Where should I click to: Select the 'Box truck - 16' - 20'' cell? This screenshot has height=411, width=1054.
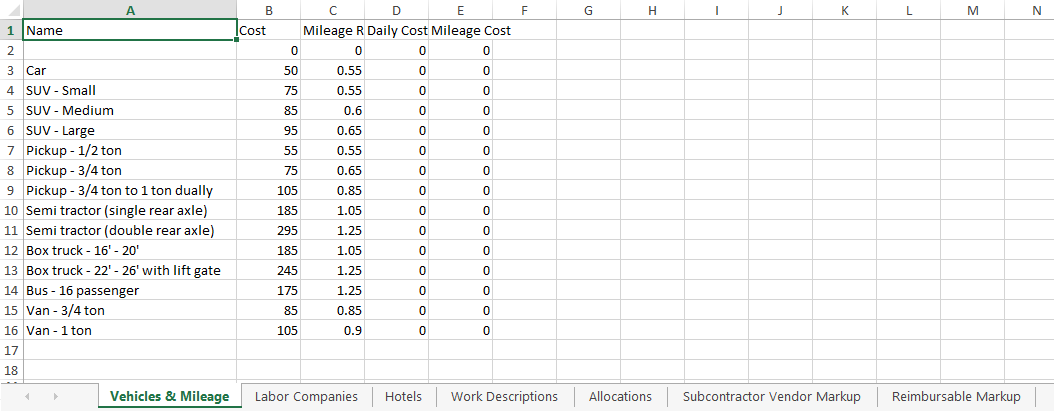pyautogui.click(x=130, y=250)
